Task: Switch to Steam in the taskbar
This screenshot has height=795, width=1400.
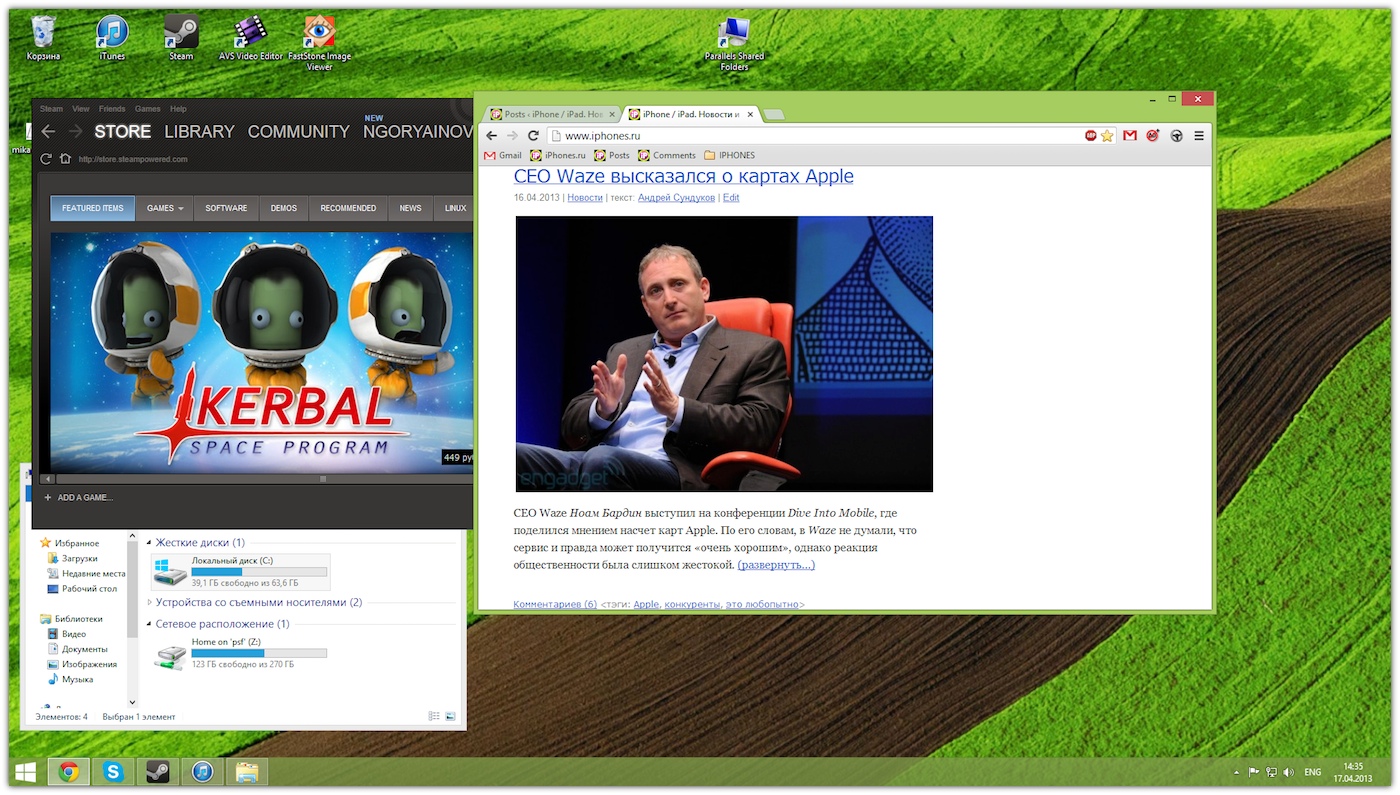Action: coord(158,772)
